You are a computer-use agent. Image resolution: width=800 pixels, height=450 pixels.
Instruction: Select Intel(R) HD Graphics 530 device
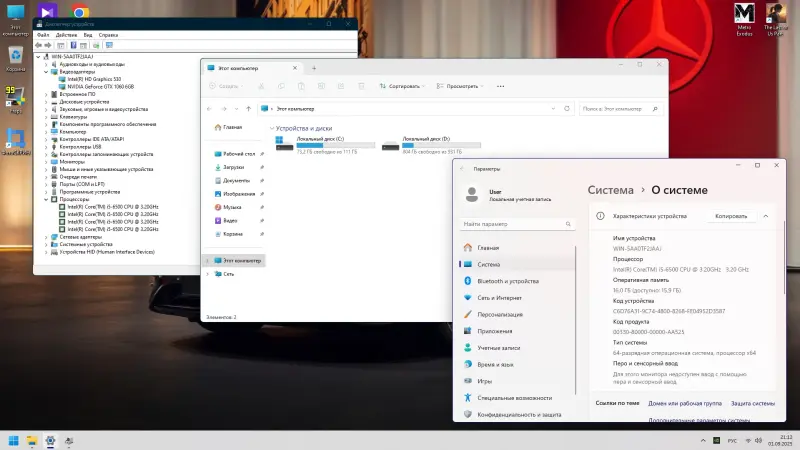click(90, 79)
